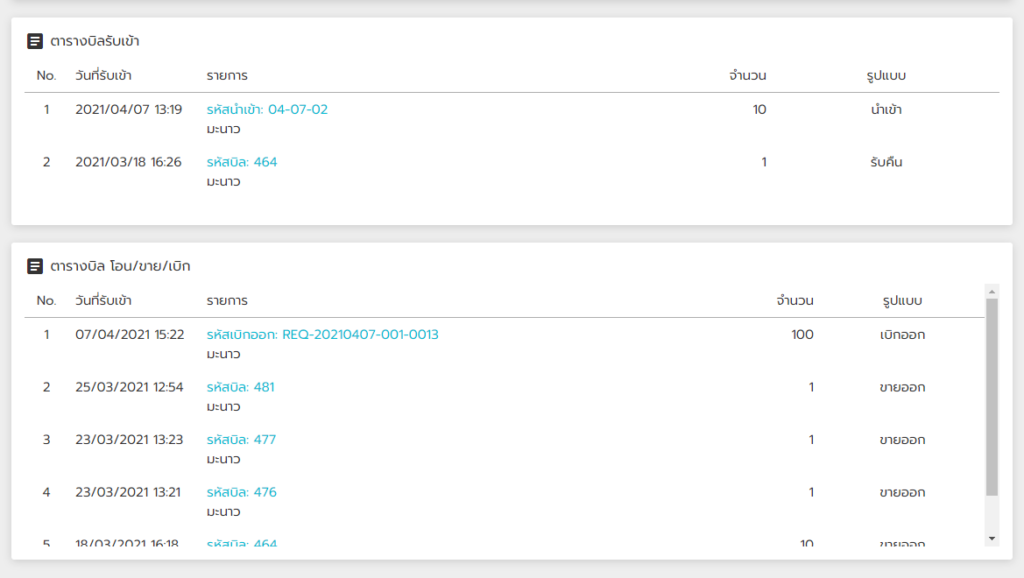Screen dimensions: 1024x578
Task: Click scrollbar down arrow in outgoing table
Action: [992, 539]
